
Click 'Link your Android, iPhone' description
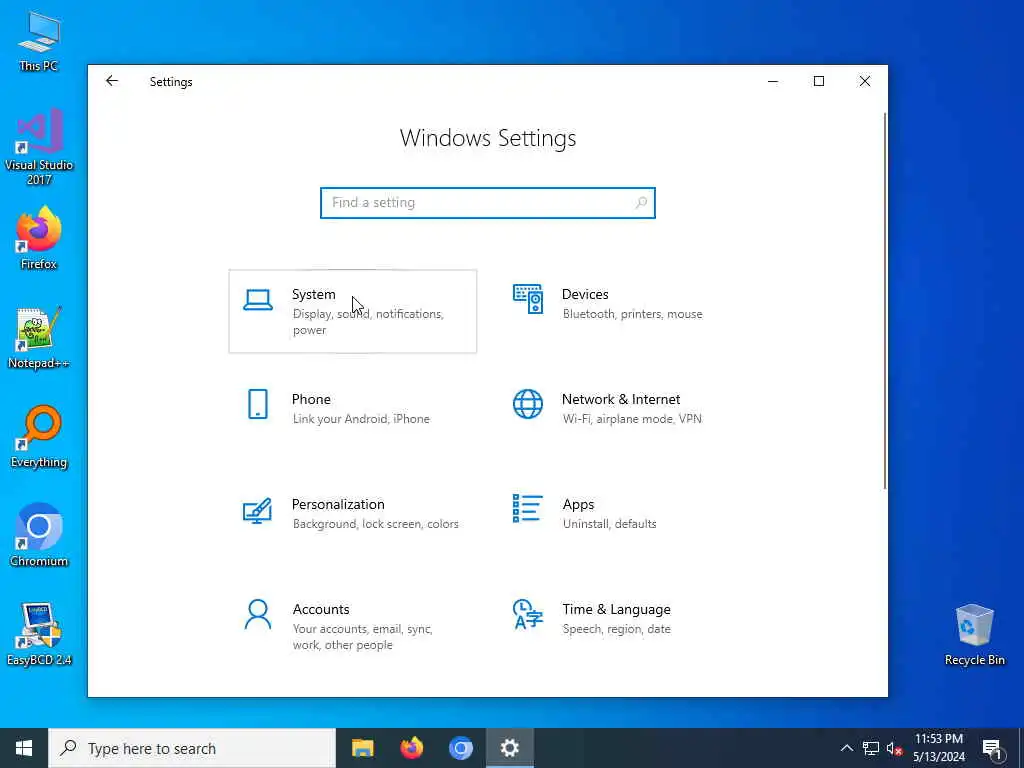pos(361,419)
